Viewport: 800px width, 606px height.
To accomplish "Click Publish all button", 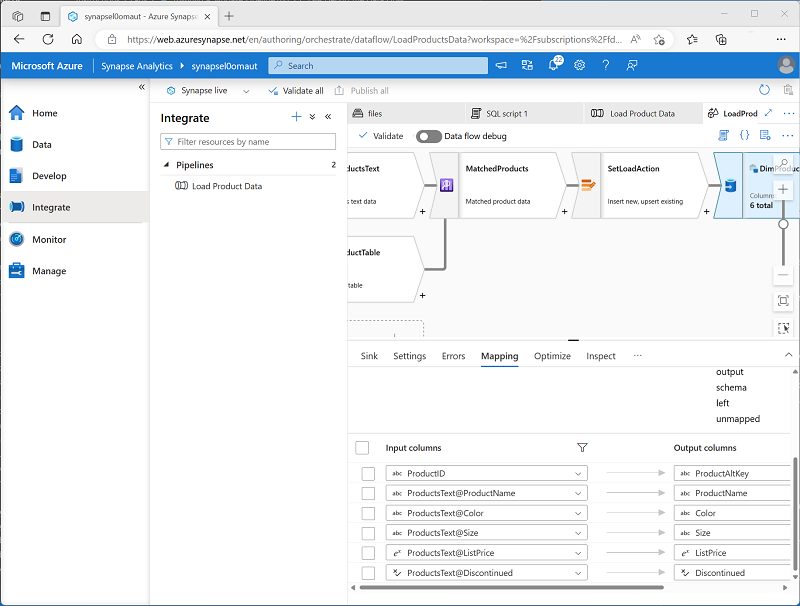I will coord(362,91).
